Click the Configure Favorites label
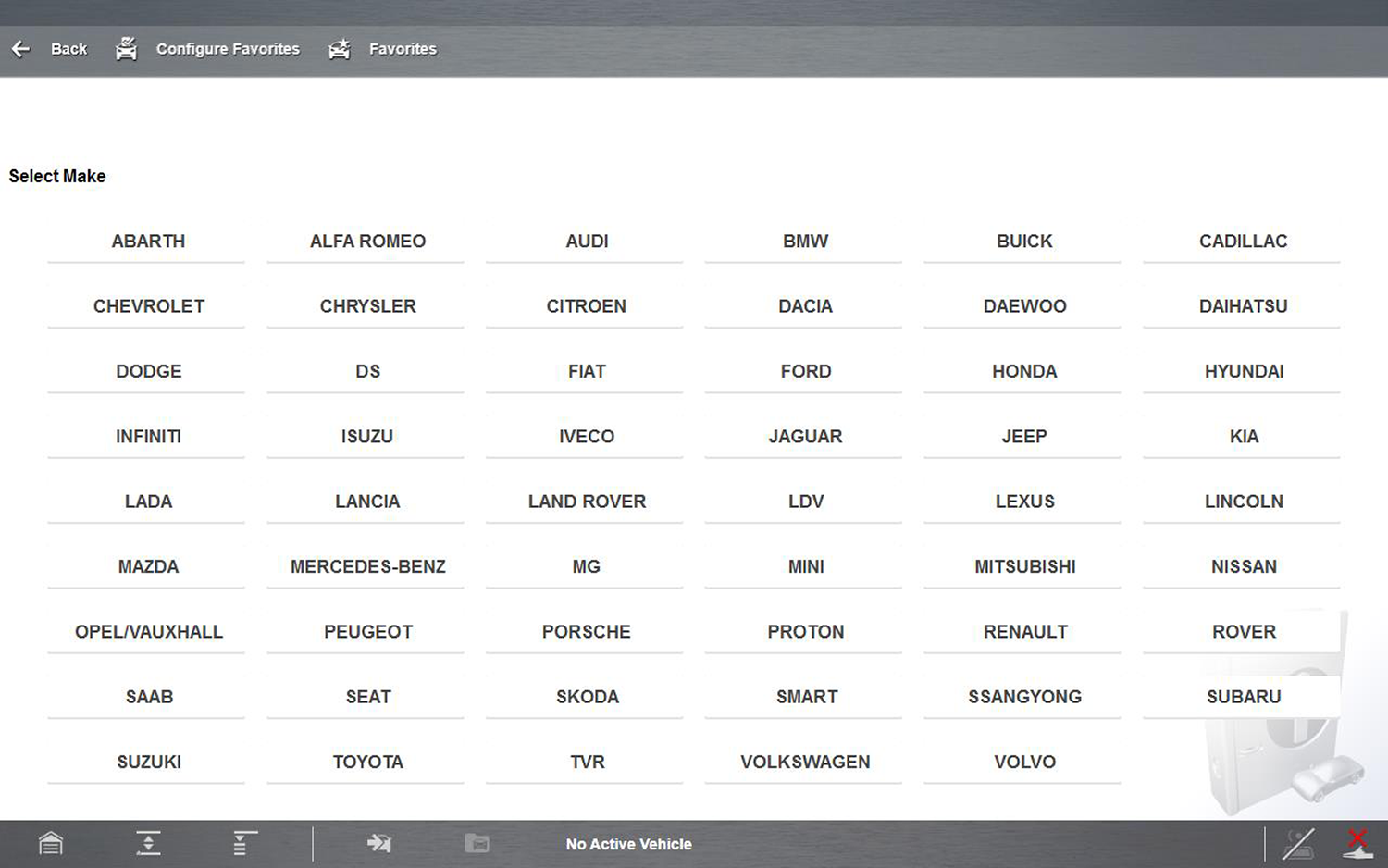This screenshot has width=1388, height=868. click(x=228, y=49)
